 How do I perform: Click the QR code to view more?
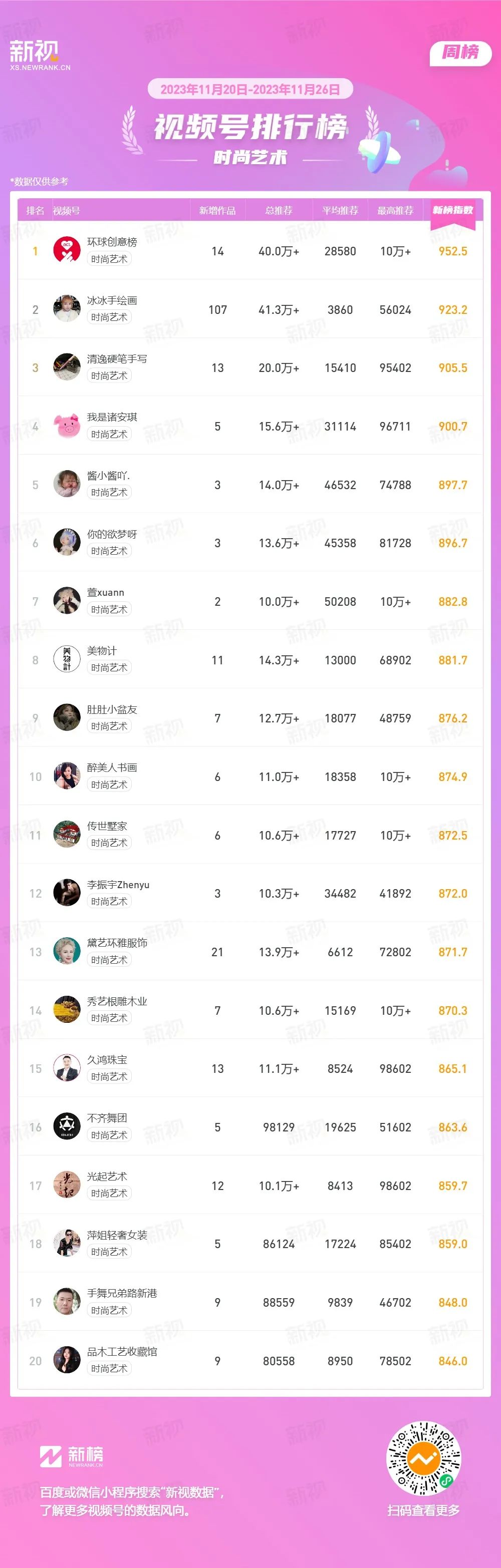(x=424, y=1458)
